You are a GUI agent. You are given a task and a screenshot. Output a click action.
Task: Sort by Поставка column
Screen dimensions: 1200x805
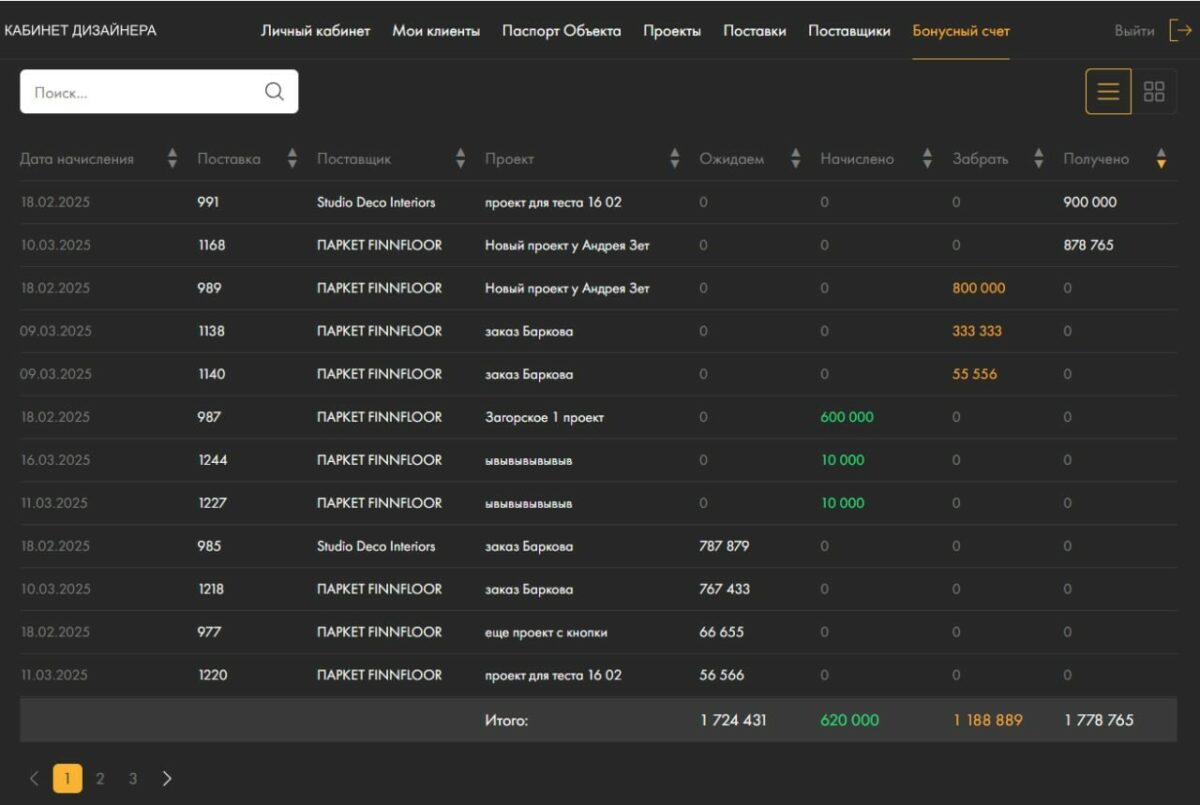point(292,159)
